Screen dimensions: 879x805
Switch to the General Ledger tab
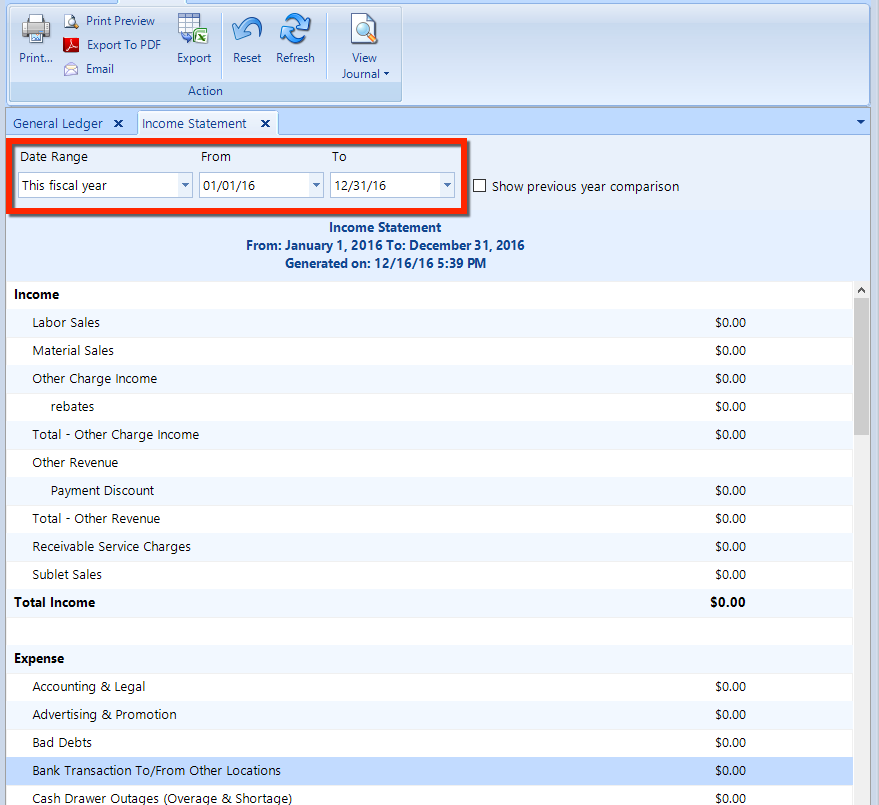click(x=57, y=122)
